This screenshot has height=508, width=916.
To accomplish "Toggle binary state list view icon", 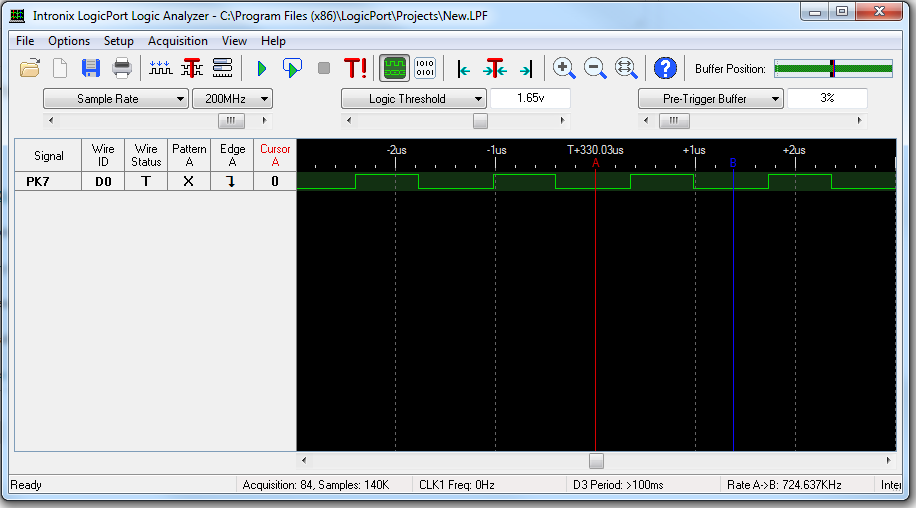I will point(425,68).
